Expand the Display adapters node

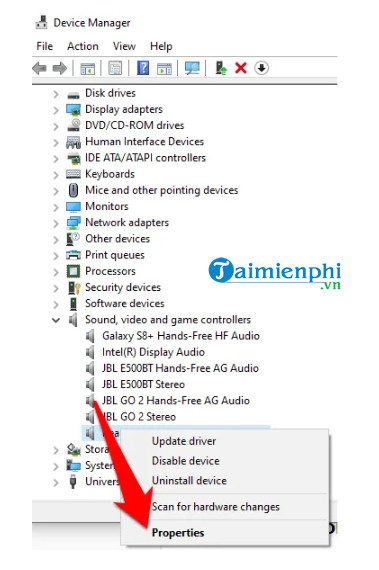[x=56, y=110]
